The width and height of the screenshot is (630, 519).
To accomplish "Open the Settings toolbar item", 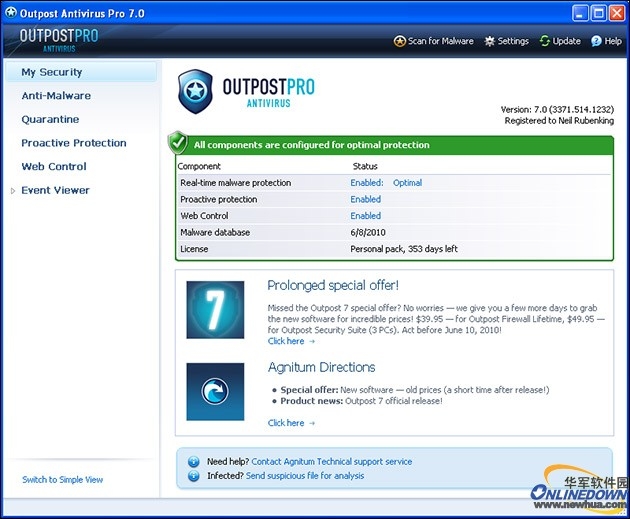I will [507, 41].
